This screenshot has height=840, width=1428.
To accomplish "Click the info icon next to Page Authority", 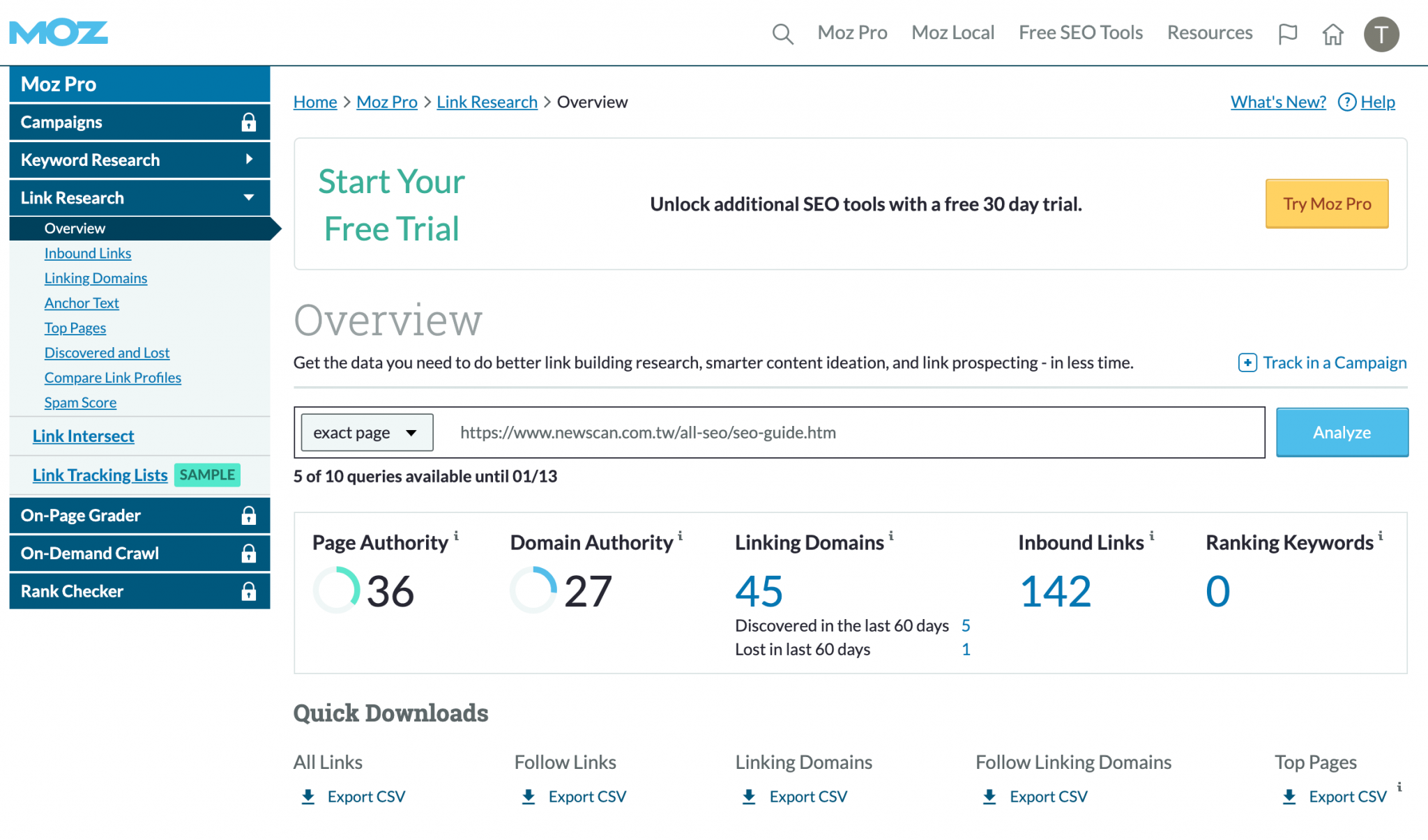I will coord(457,535).
